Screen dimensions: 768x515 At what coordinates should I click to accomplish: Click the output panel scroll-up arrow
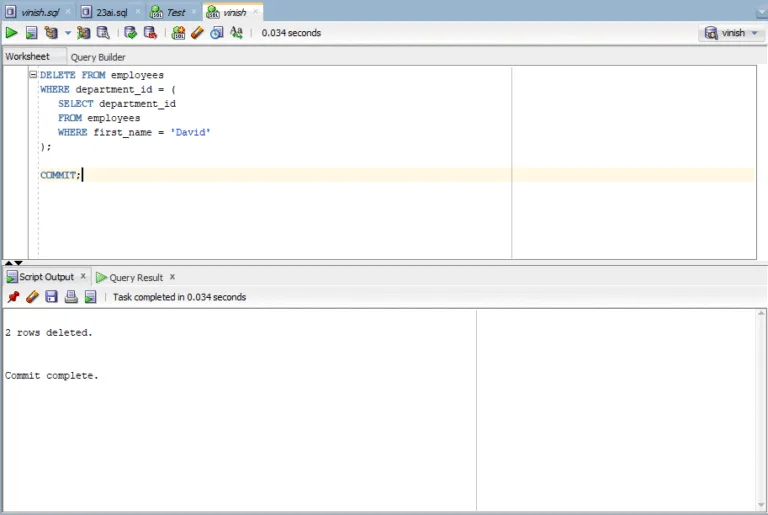click(761, 313)
